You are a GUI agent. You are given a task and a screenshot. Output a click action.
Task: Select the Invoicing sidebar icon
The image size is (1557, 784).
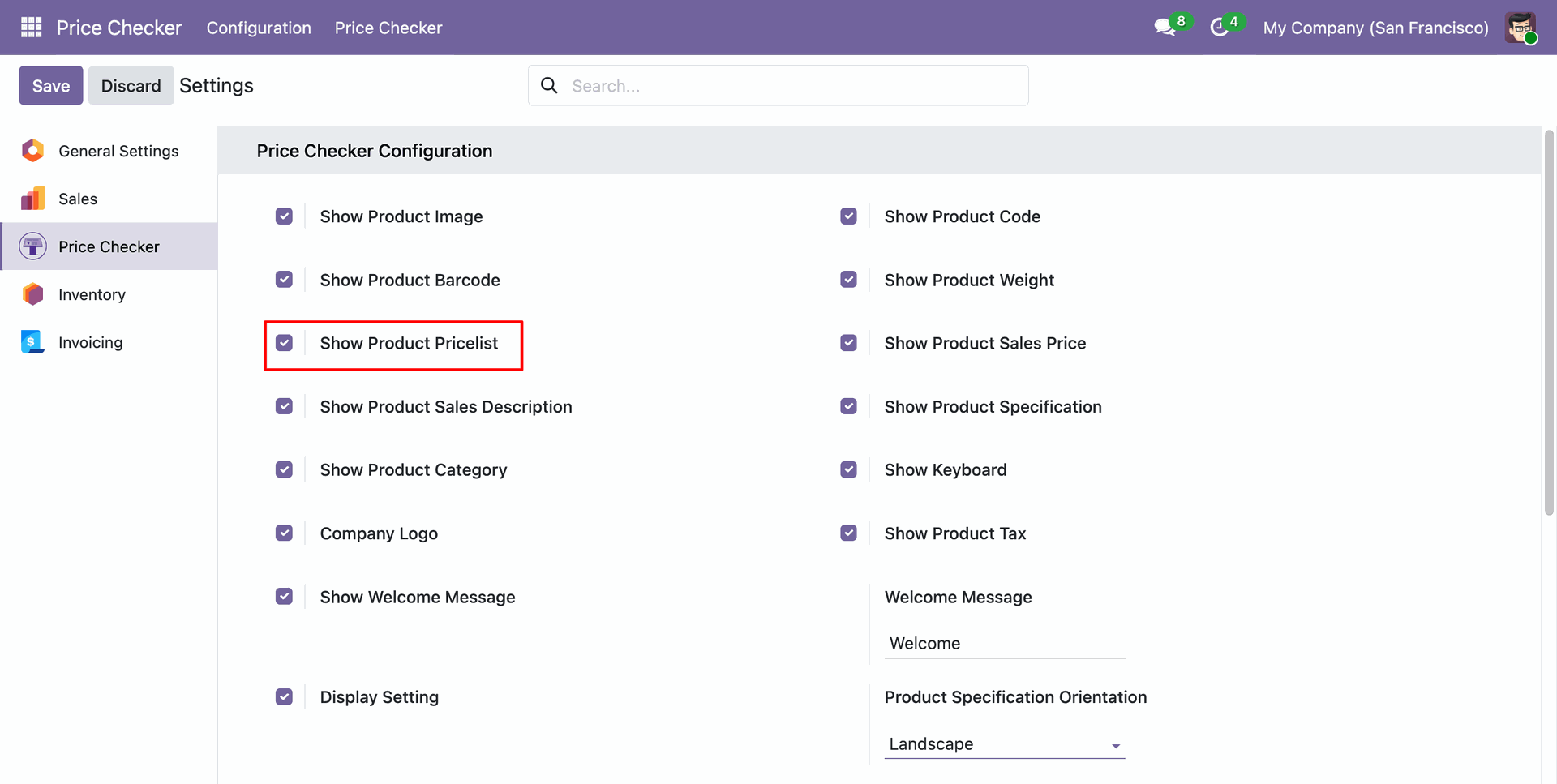pyautogui.click(x=32, y=342)
